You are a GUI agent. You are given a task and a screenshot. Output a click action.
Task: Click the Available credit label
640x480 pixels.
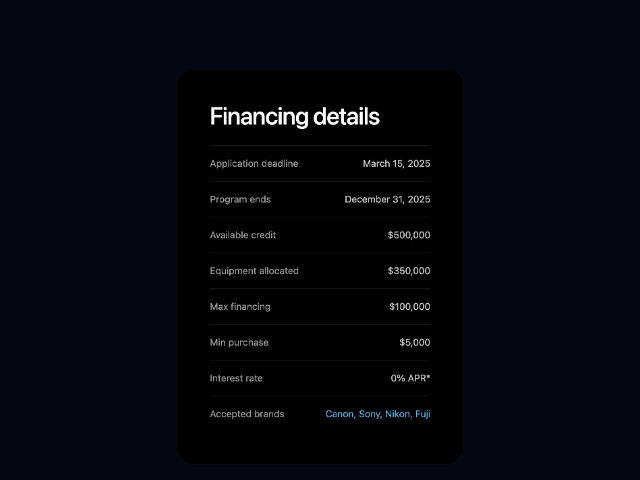(x=243, y=236)
